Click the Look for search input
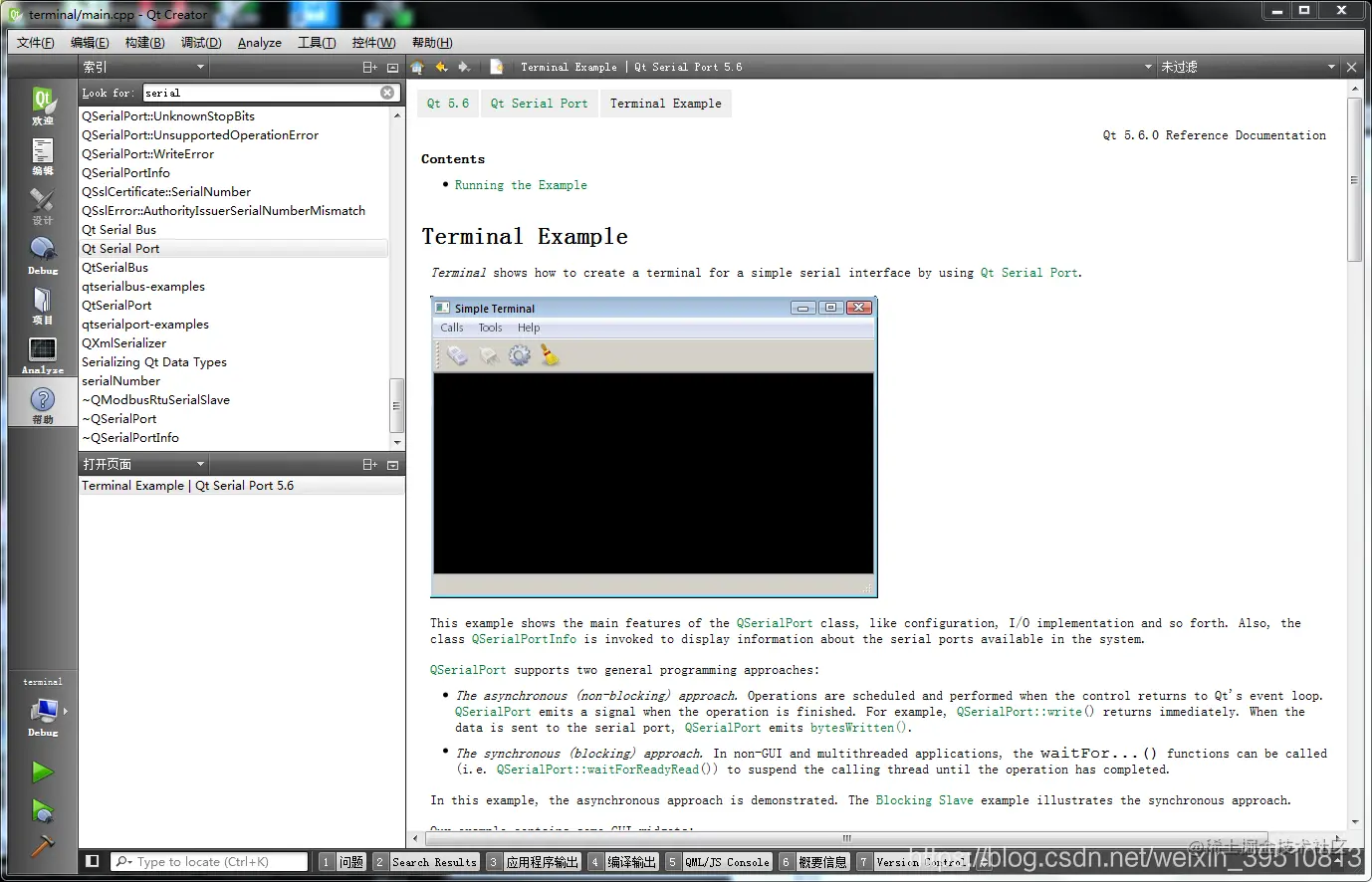This screenshot has width=1372, height=882. pos(261,93)
